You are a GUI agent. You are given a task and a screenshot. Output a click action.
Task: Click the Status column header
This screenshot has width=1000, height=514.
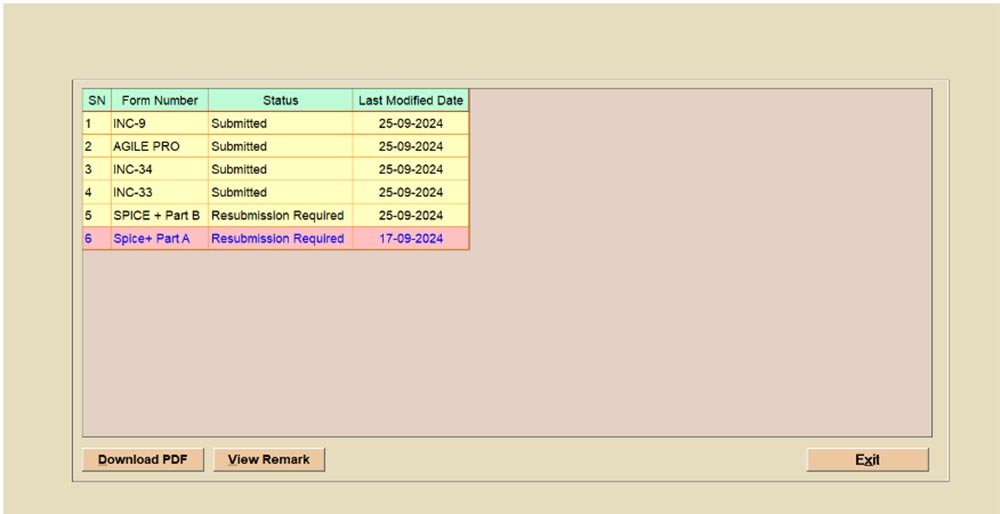click(280, 100)
